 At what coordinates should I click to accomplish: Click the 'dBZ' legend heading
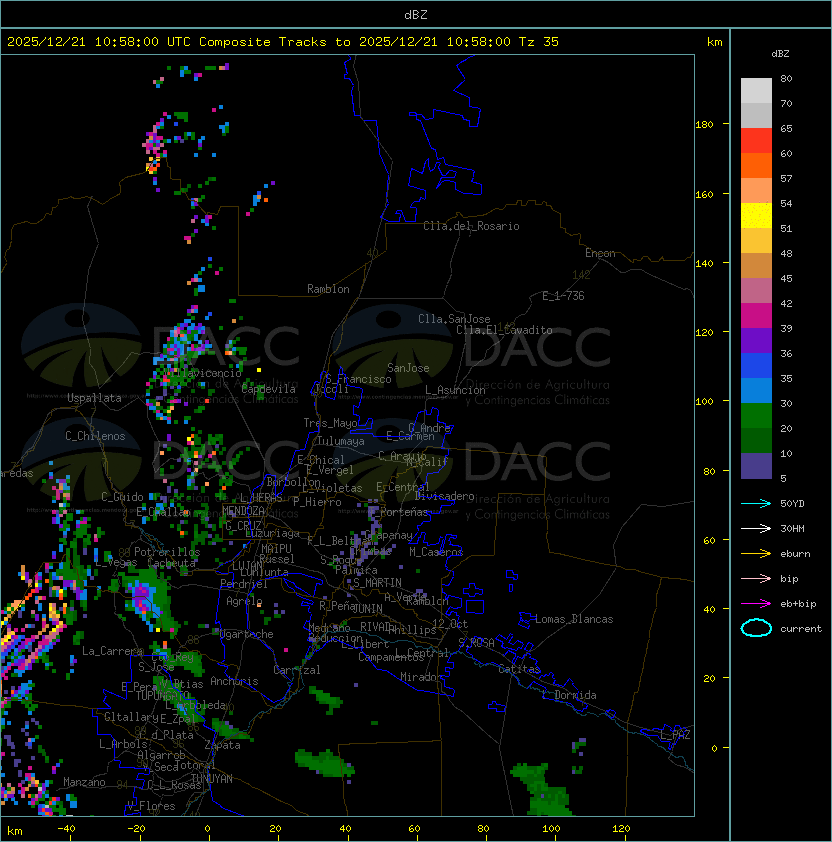(780, 54)
